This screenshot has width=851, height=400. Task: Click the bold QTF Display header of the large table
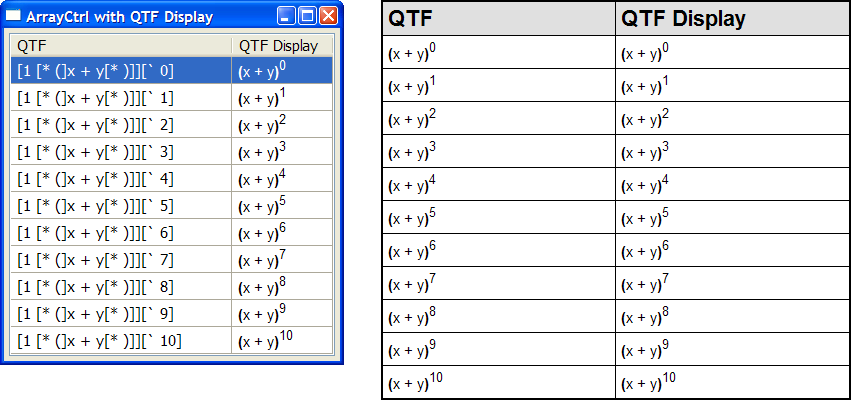click(x=683, y=19)
